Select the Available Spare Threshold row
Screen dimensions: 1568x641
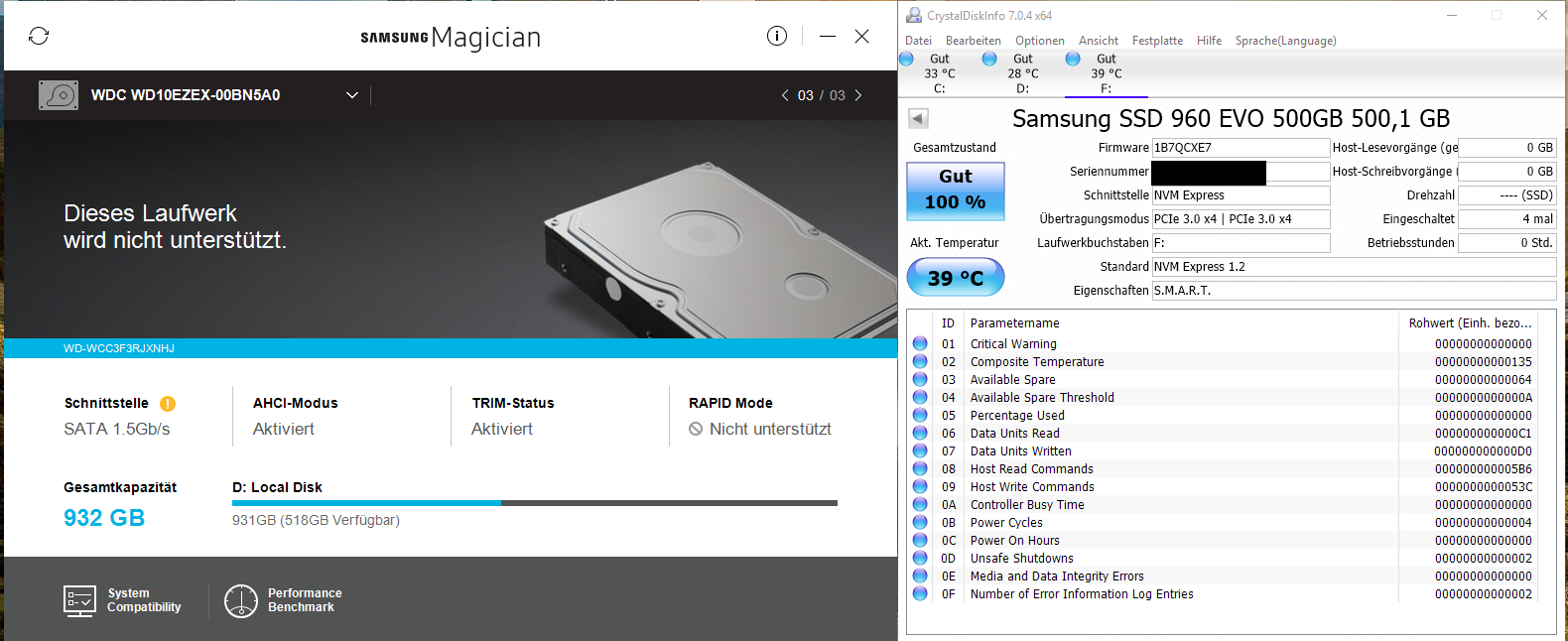pyautogui.click(x=1222, y=398)
